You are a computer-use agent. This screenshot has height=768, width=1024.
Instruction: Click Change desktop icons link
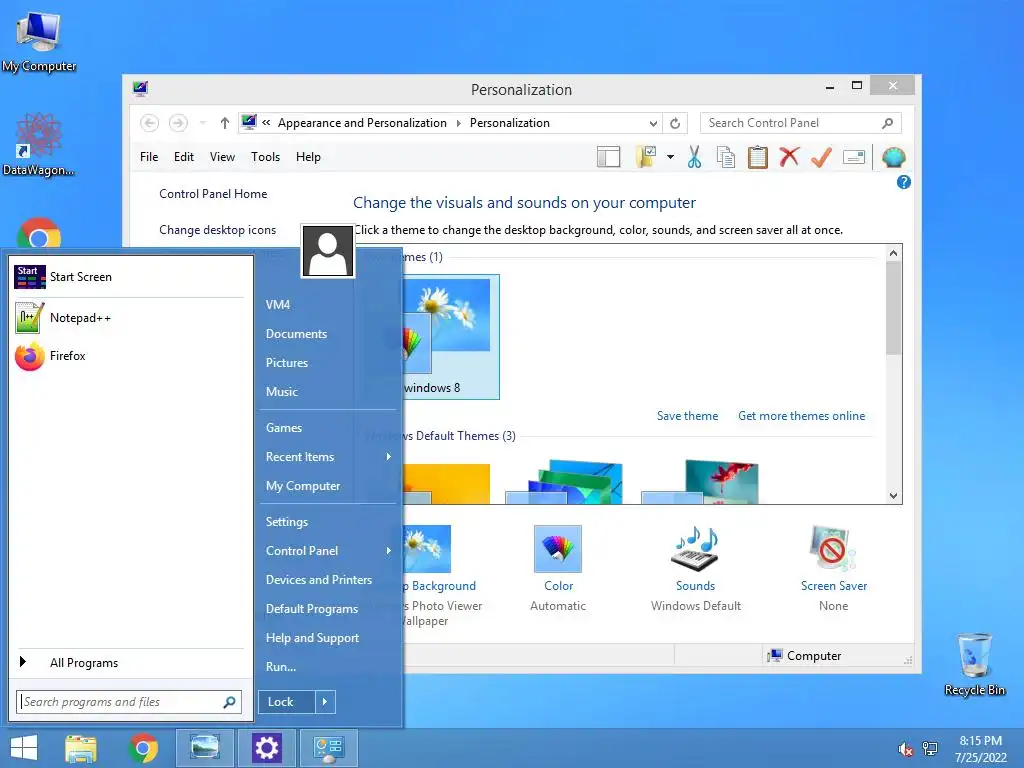coord(217,230)
